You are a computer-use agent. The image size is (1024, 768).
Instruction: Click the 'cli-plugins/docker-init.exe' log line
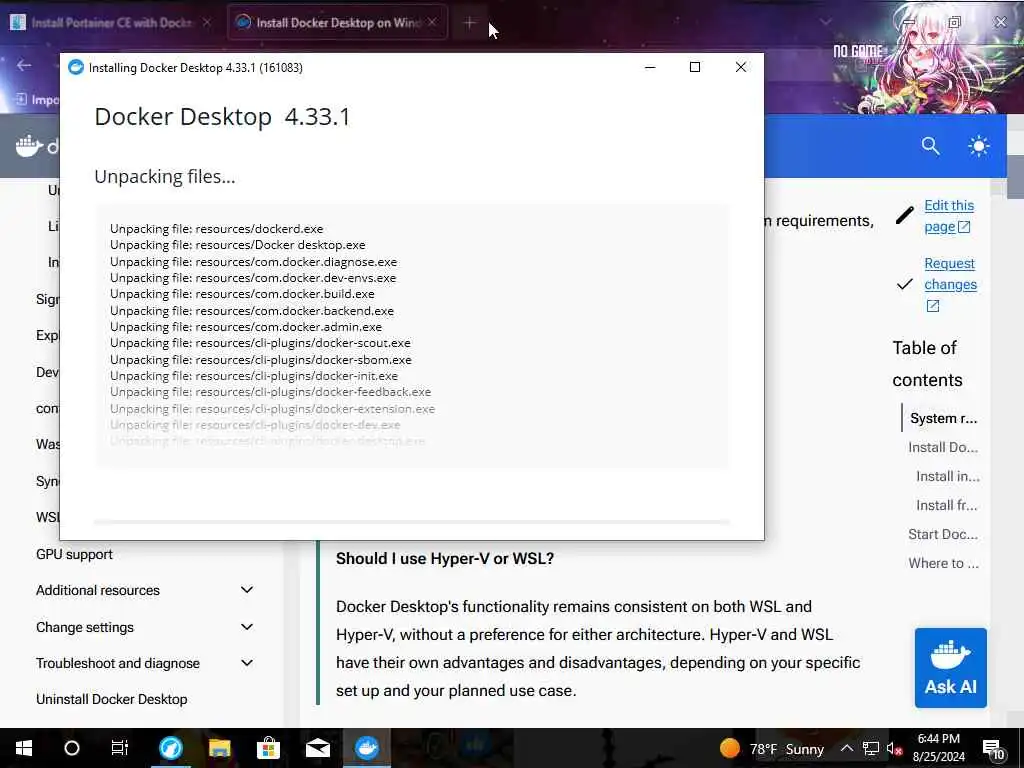(253, 376)
